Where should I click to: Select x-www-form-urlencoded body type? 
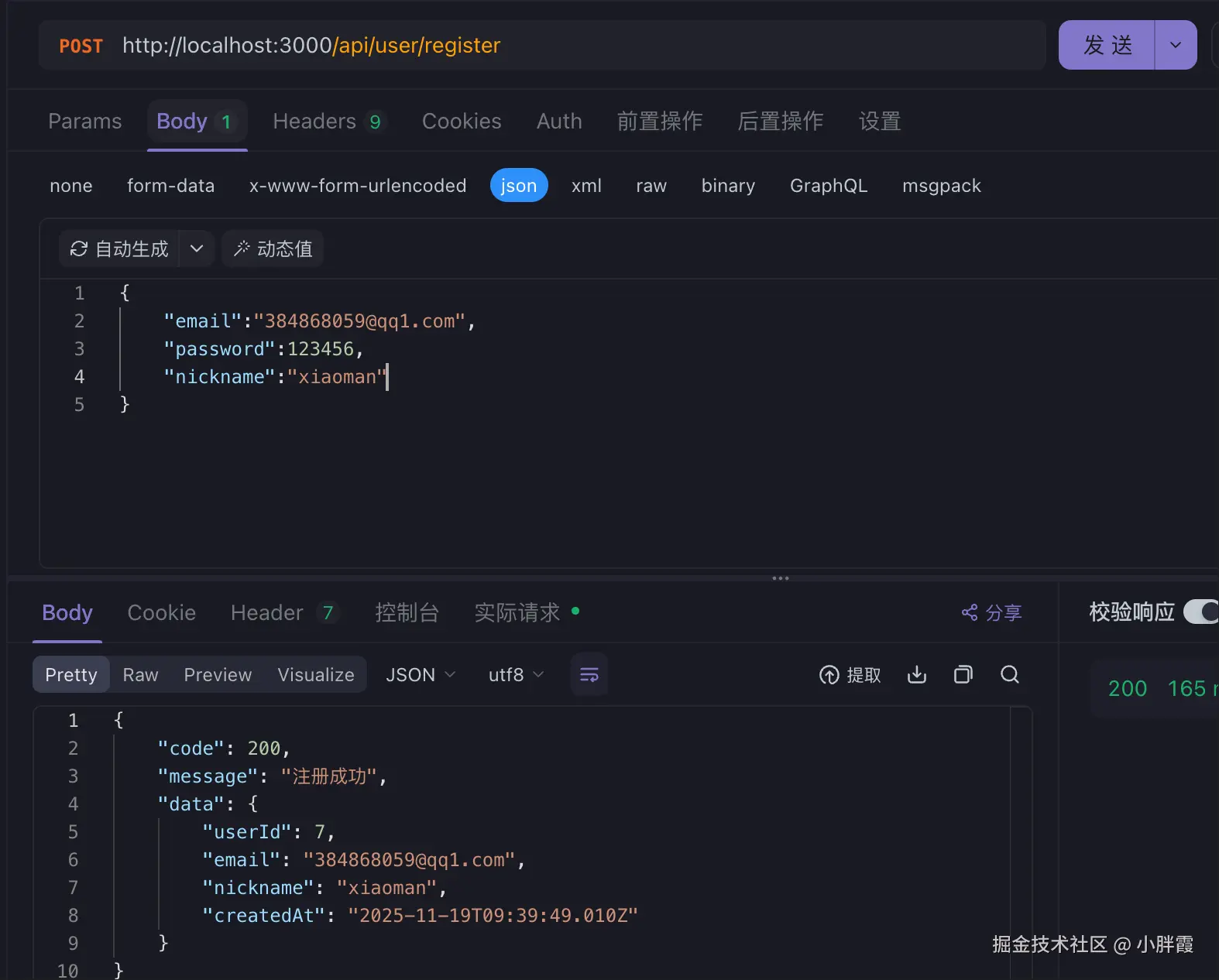358,186
